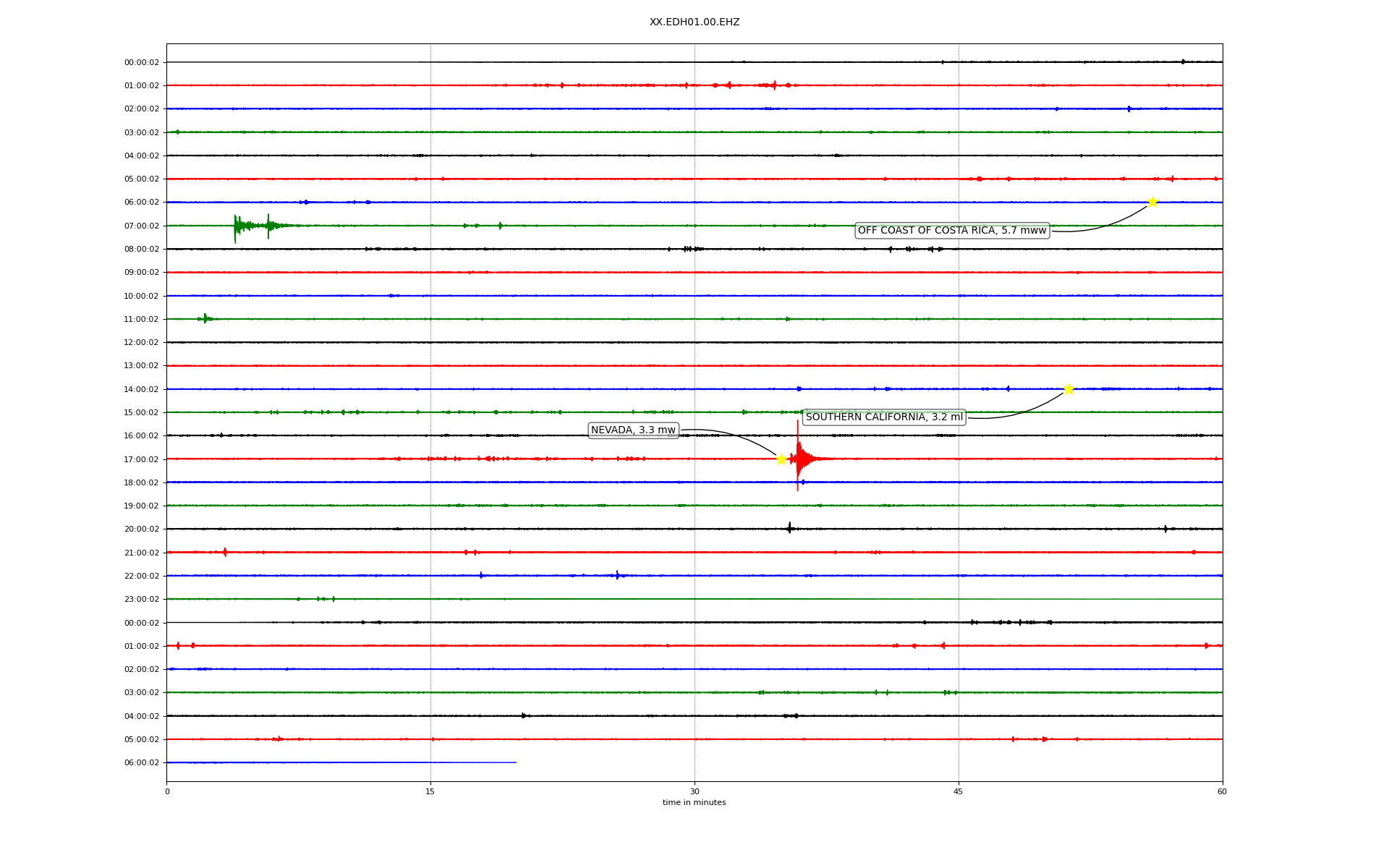Click the first 00:00:02 row label

click(x=141, y=62)
